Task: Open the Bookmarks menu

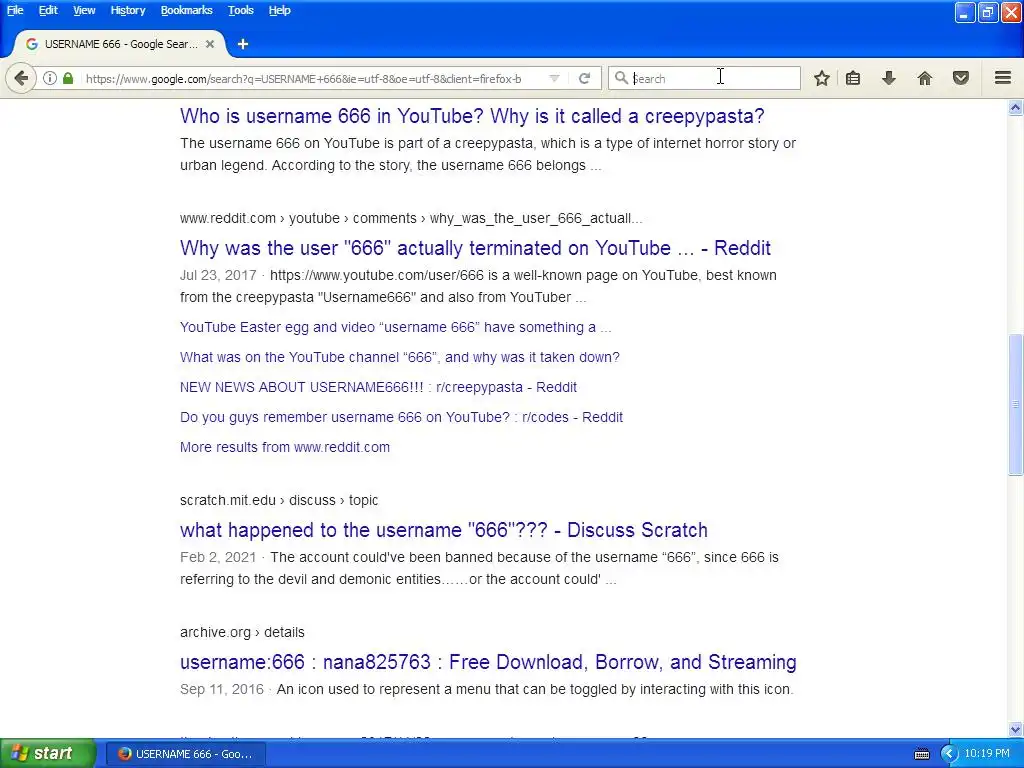Action: click(x=186, y=10)
